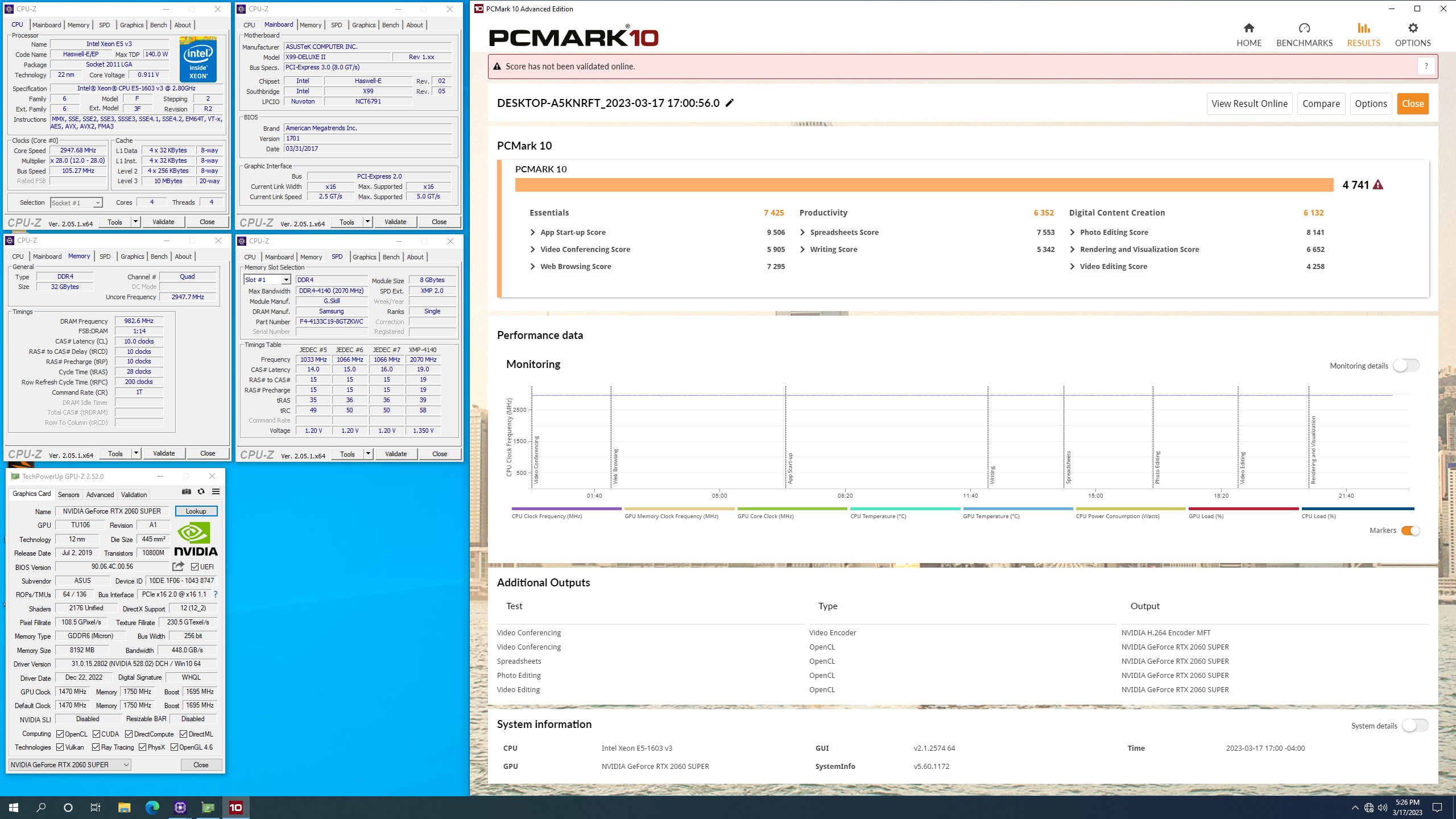1456x819 pixels.
Task: Click the NVIDIA logo in GPU-Z
Action: [x=196, y=539]
